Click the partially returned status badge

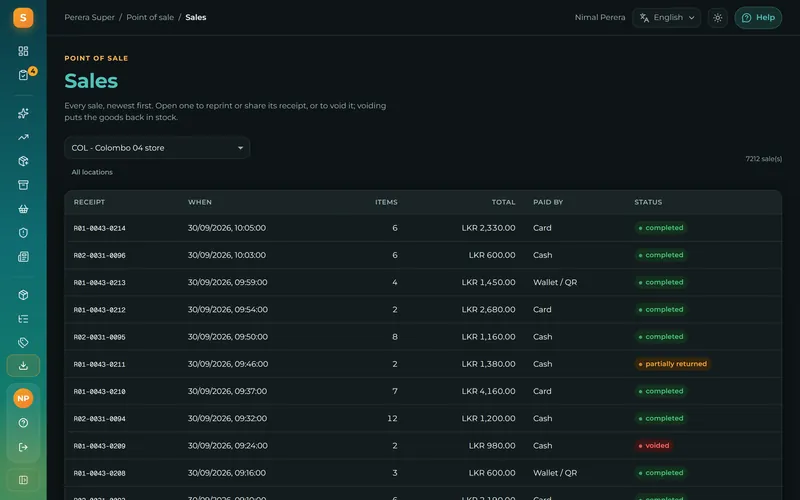(672, 364)
